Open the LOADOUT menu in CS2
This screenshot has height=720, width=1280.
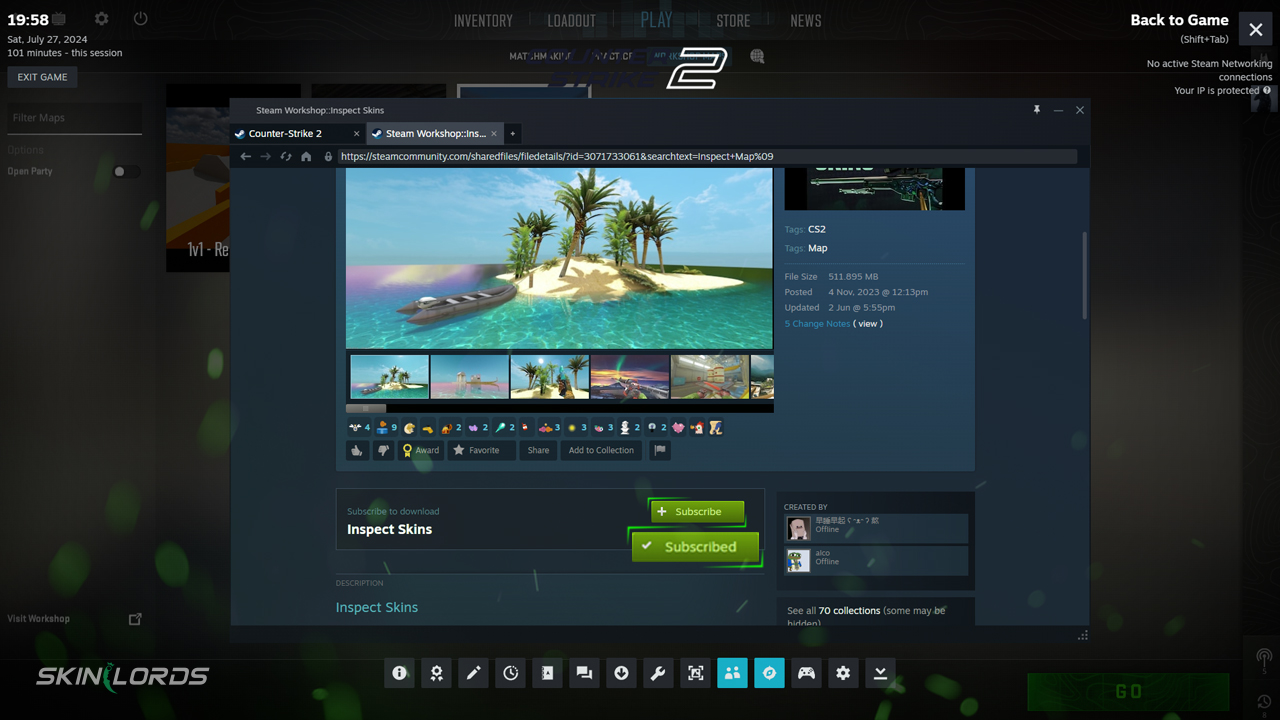[571, 20]
